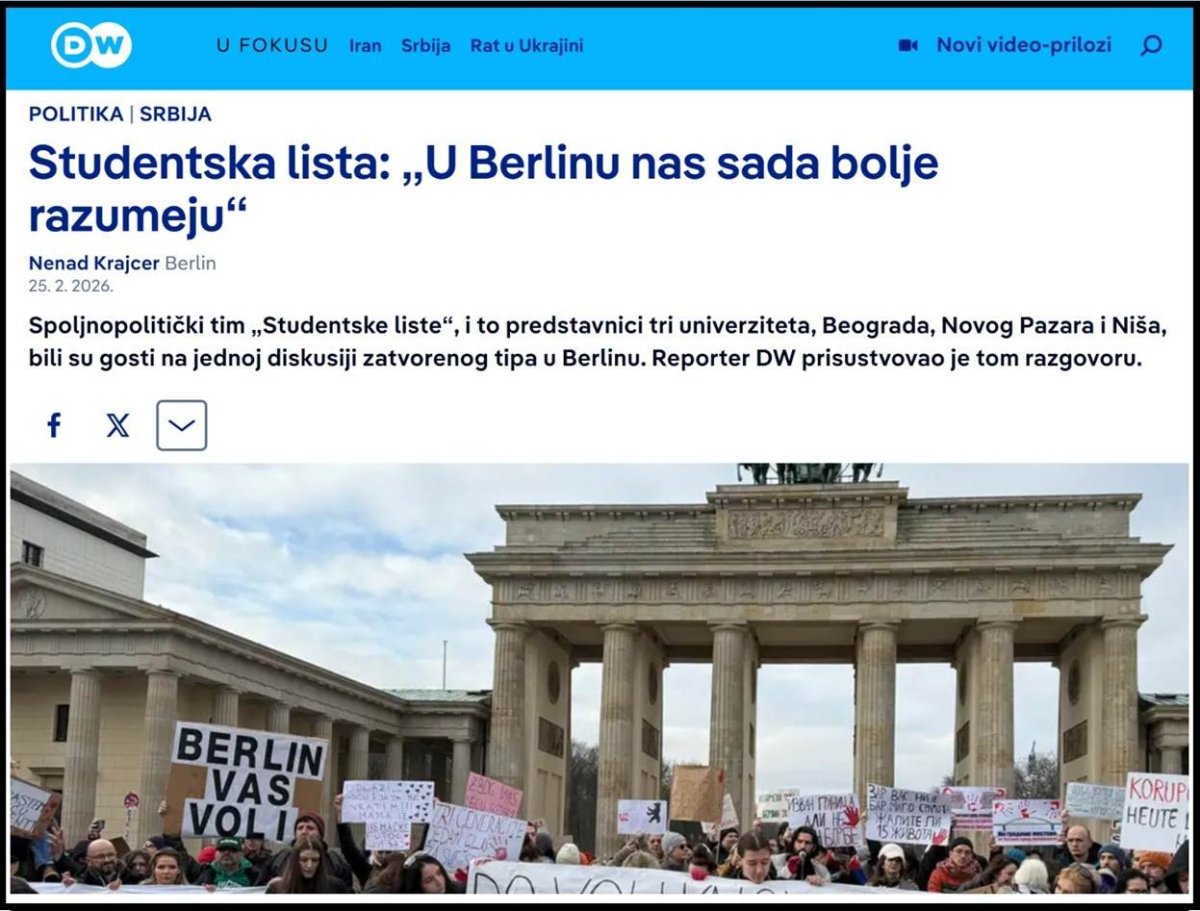Click the Berlin location next to author
The height and width of the screenshot is (911, 1200).
pyautogui.click(x=190, y=264)
